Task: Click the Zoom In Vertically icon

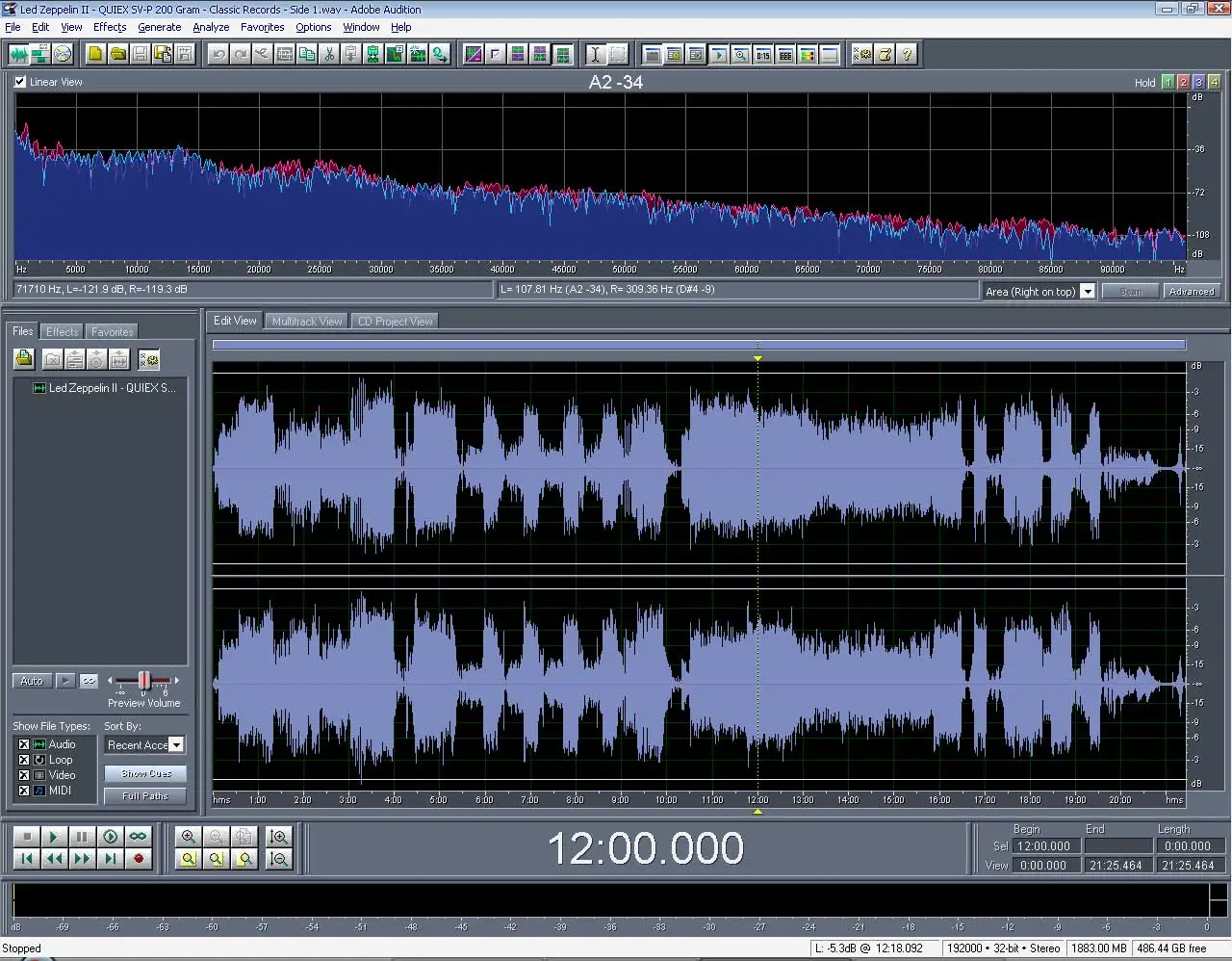Action: 279,837
